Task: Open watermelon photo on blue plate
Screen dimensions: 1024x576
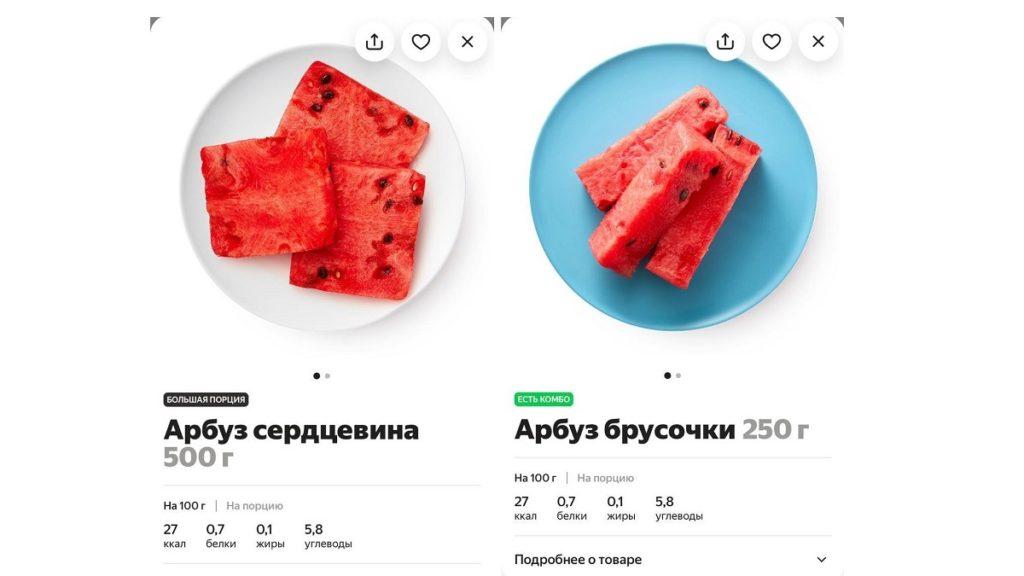Action: pos(673,188)
